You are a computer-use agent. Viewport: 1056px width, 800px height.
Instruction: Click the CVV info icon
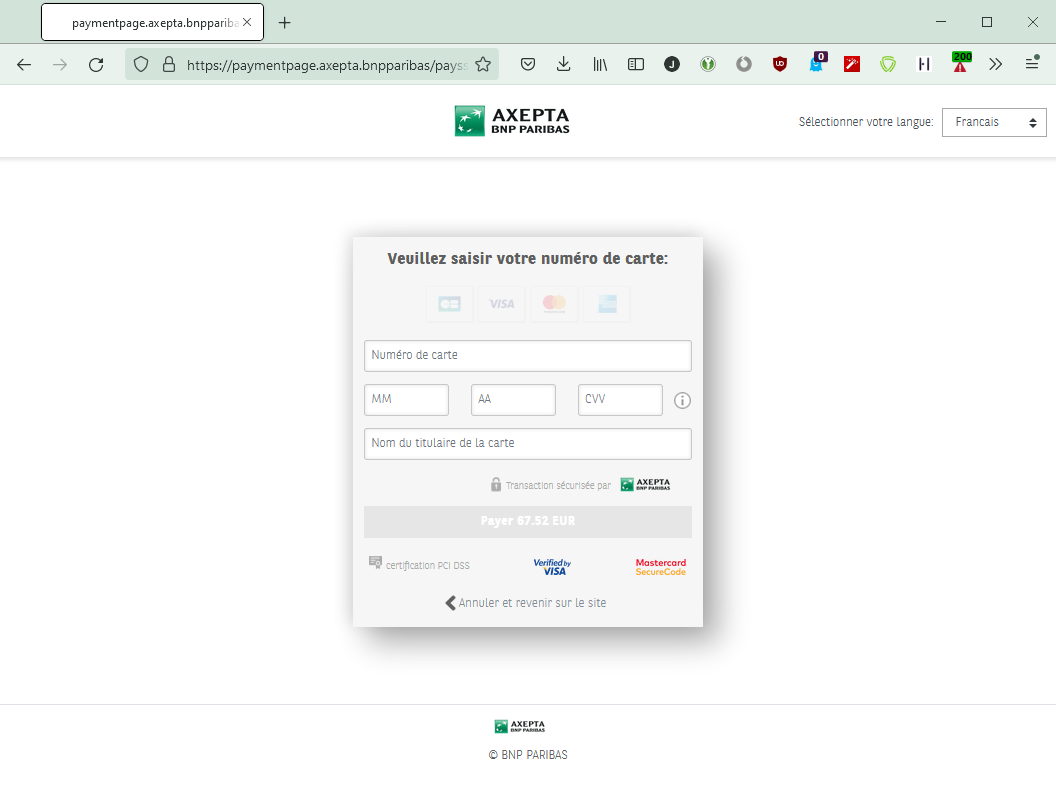682,400
